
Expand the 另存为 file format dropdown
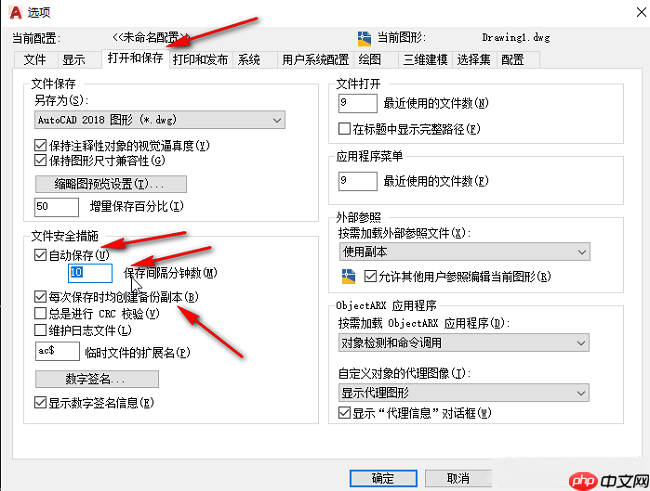[x=160, y=120]
